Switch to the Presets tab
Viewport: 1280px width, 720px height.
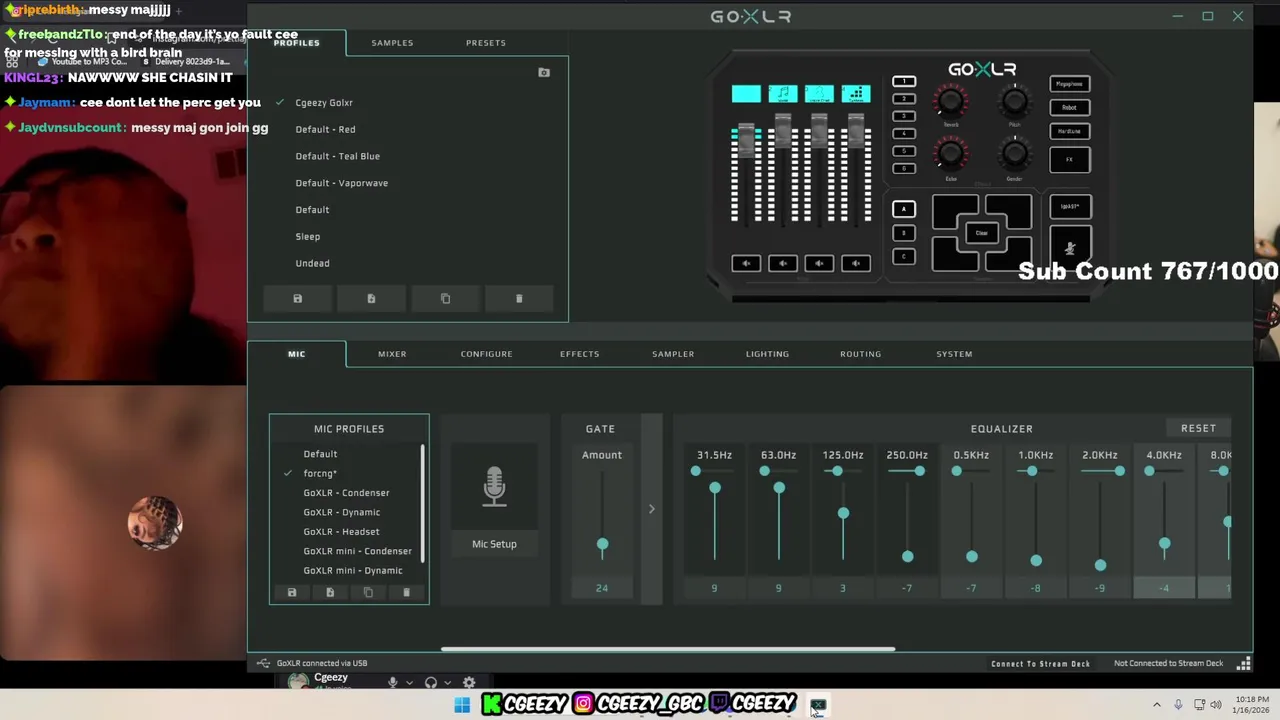pyautogui.click(x=486, y=43)
